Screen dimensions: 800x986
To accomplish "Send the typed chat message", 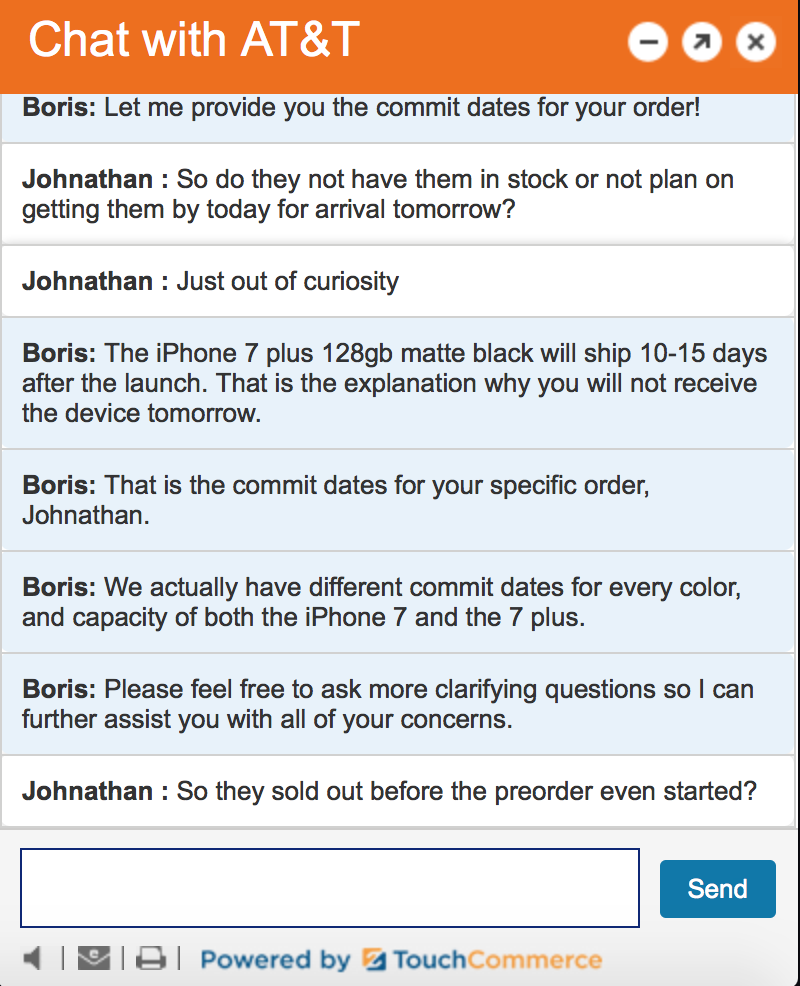I will tap(718, 889).
